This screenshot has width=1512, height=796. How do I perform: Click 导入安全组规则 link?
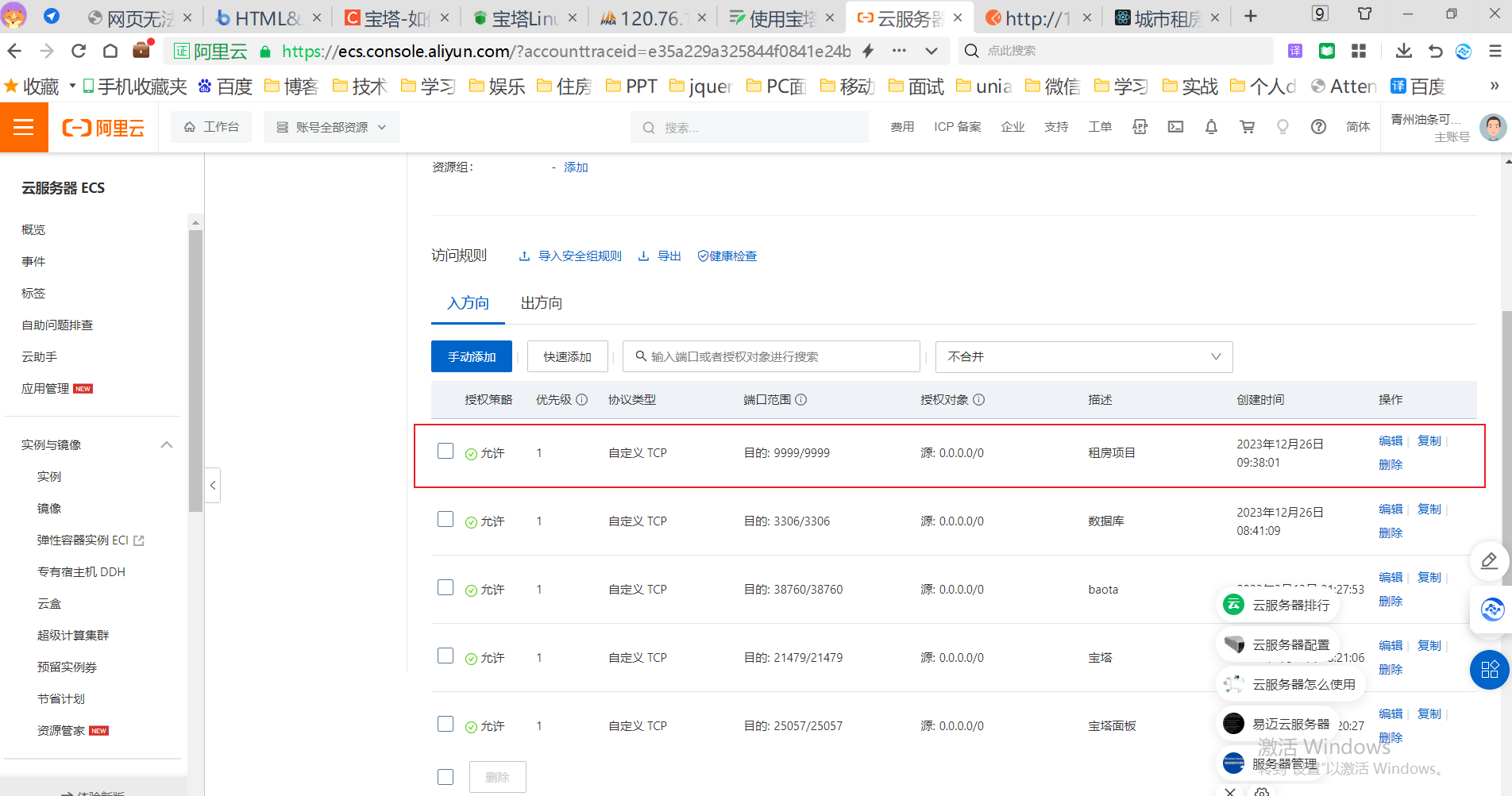[x=570, y=256]
